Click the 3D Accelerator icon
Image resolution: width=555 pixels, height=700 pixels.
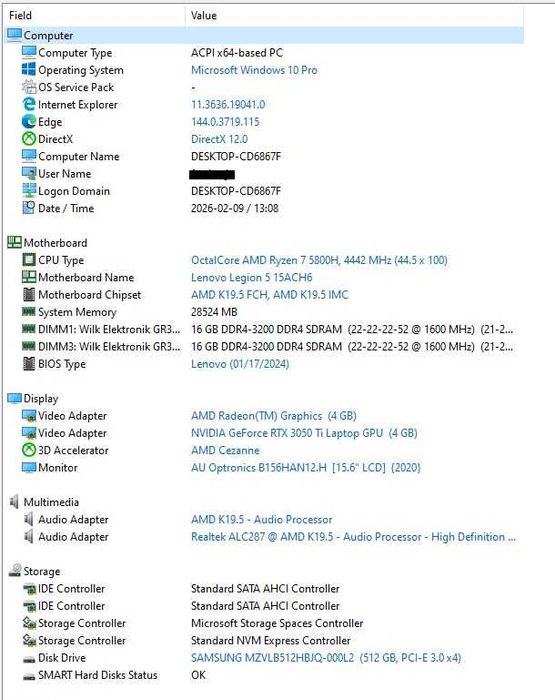click(x=29, y=450)
